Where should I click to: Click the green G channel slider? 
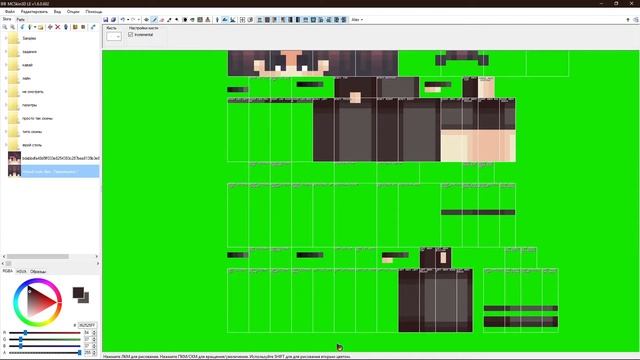click(45, 339)
